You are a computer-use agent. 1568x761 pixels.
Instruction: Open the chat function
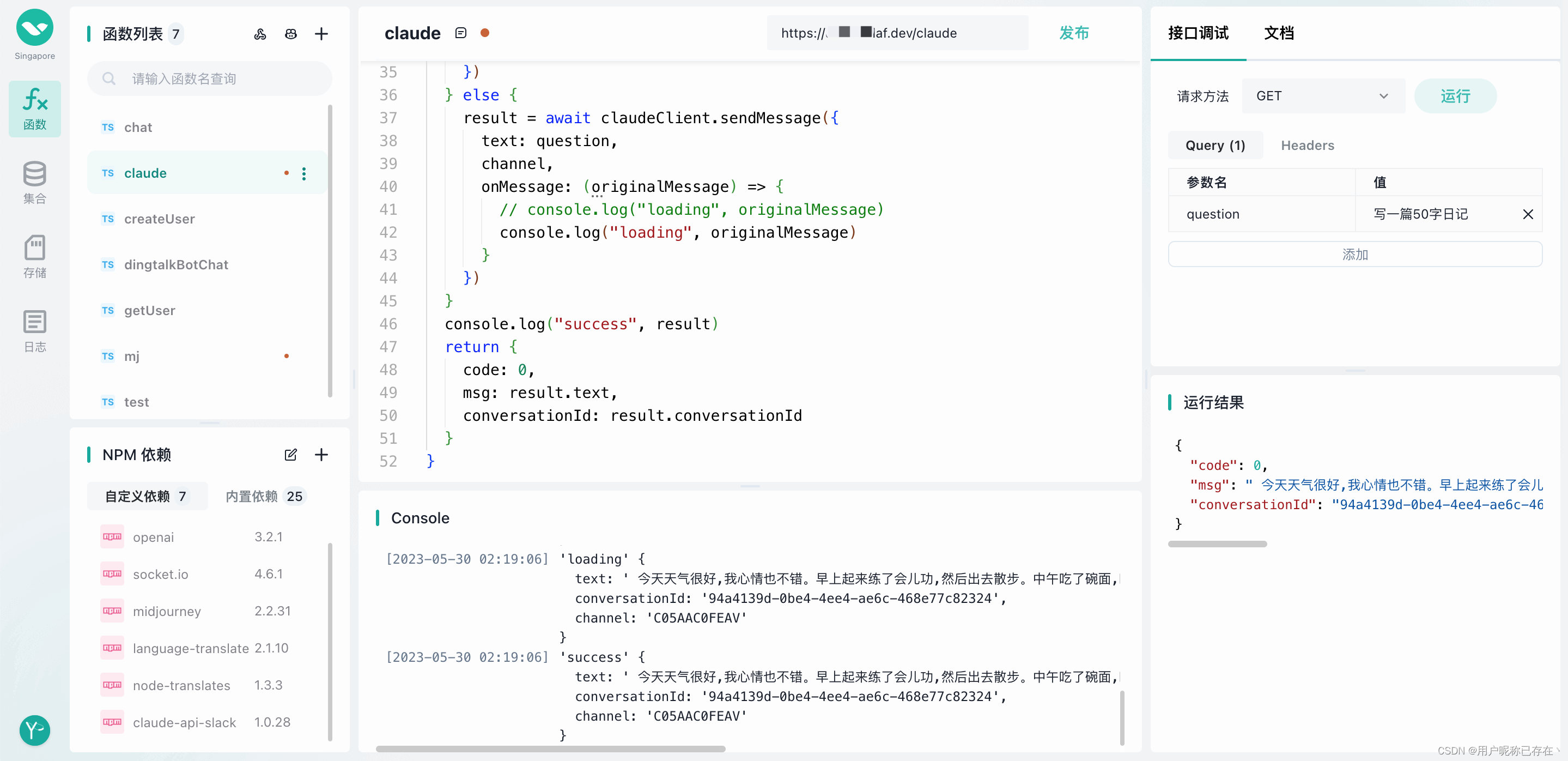207,127
